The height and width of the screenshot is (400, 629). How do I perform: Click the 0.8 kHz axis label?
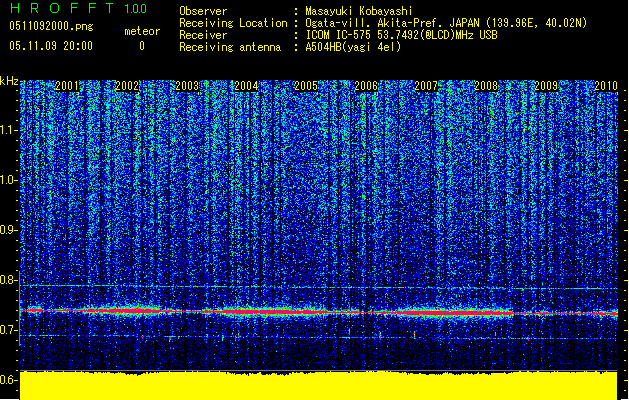tap(9, 280)
